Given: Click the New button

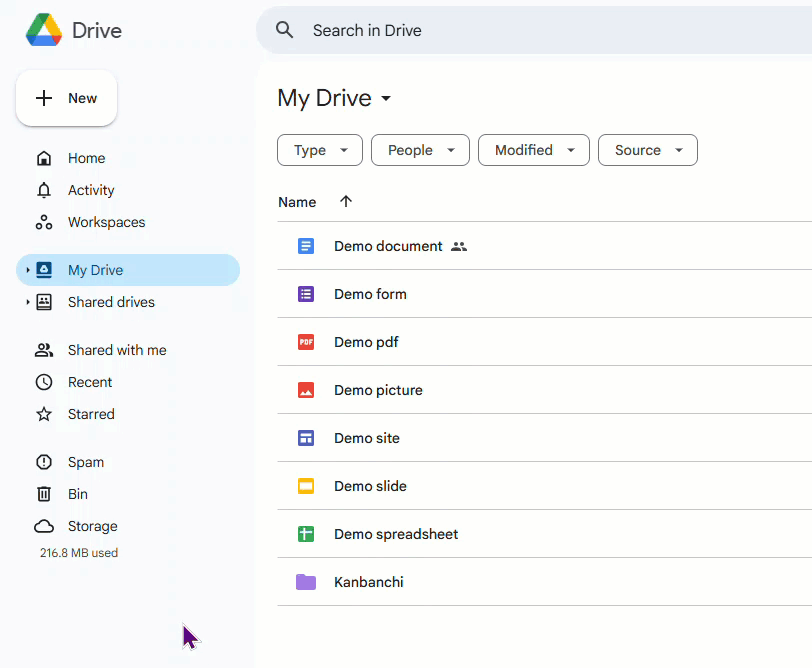Looking at the screenshot, I should (66, 98).
